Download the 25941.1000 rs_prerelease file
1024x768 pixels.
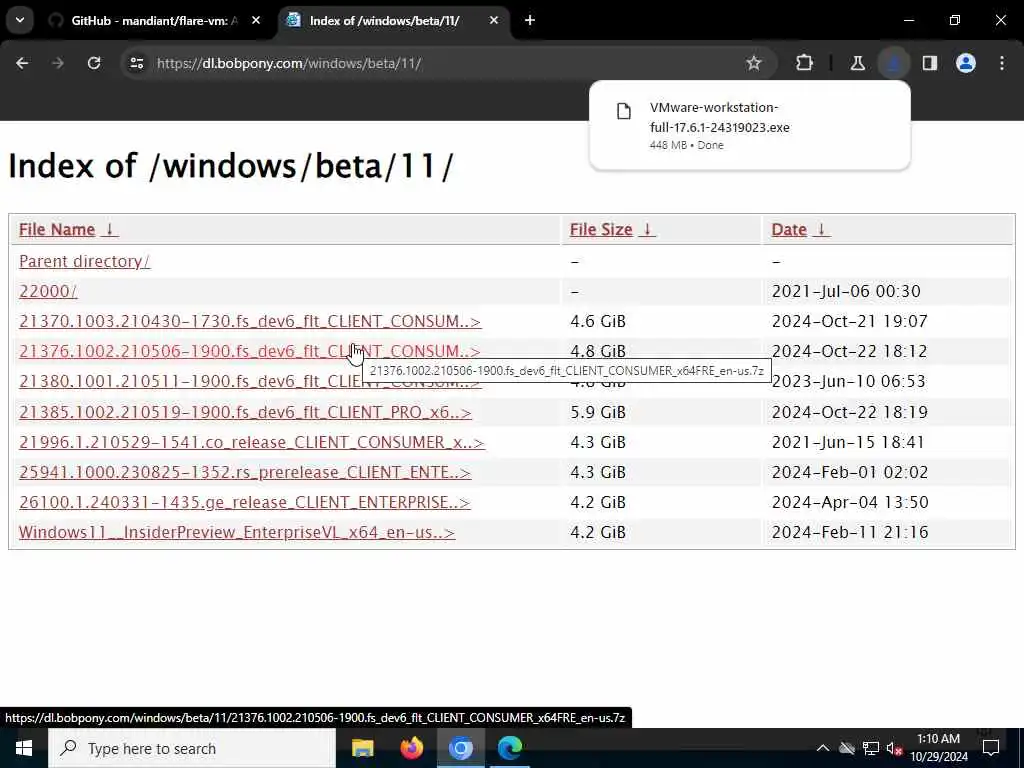[x=245, y=472]
